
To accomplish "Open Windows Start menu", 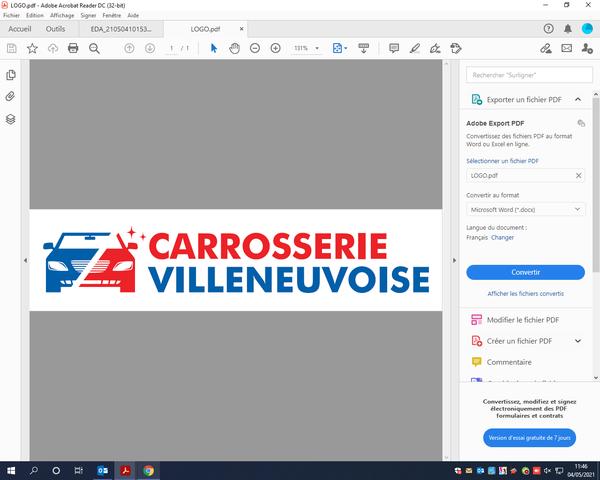I will pos(11,470).
